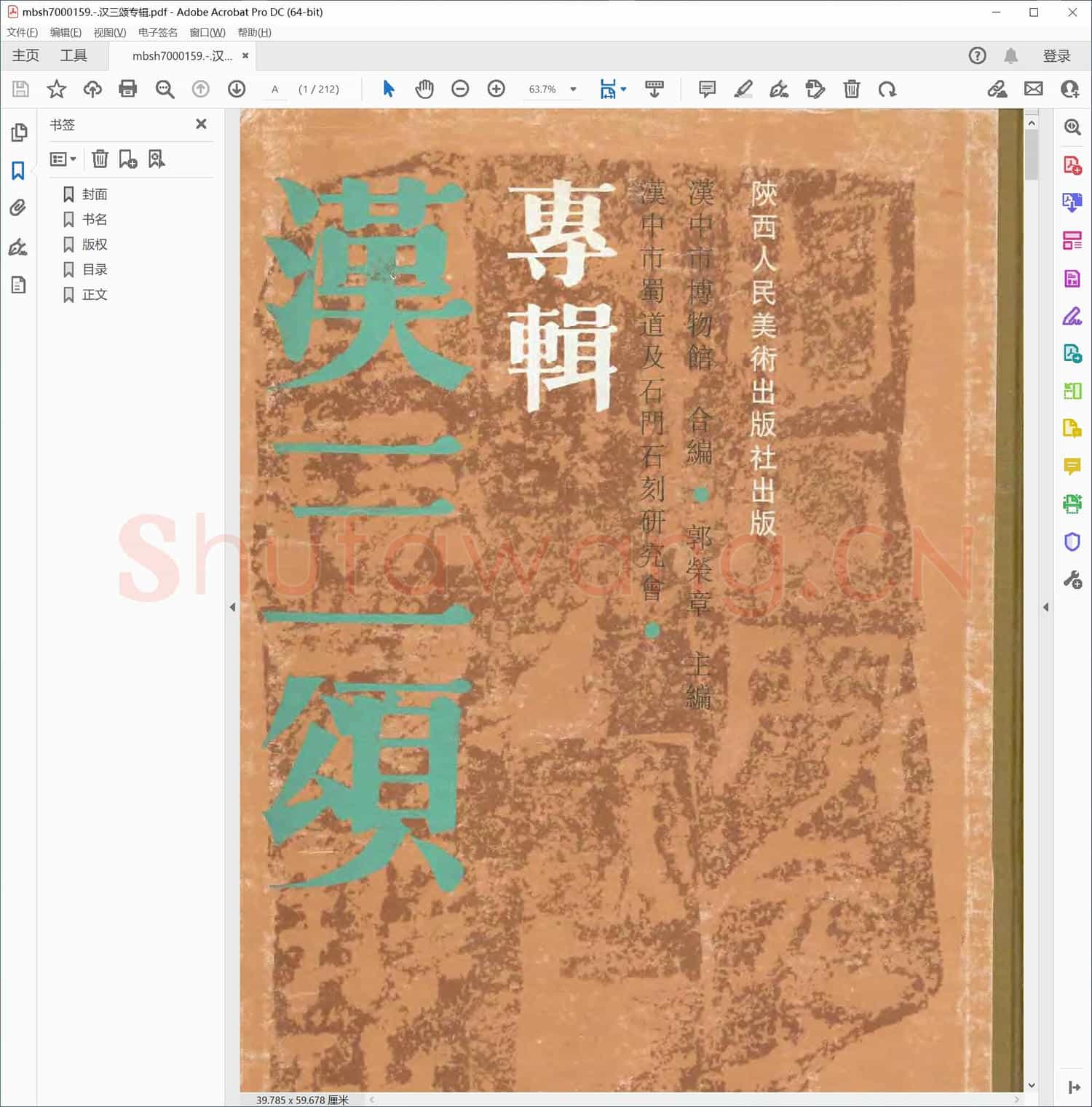Screen dimensions: 1092x1107
Task: Open the page thumbnails panel icon
Action: [19, 132]
